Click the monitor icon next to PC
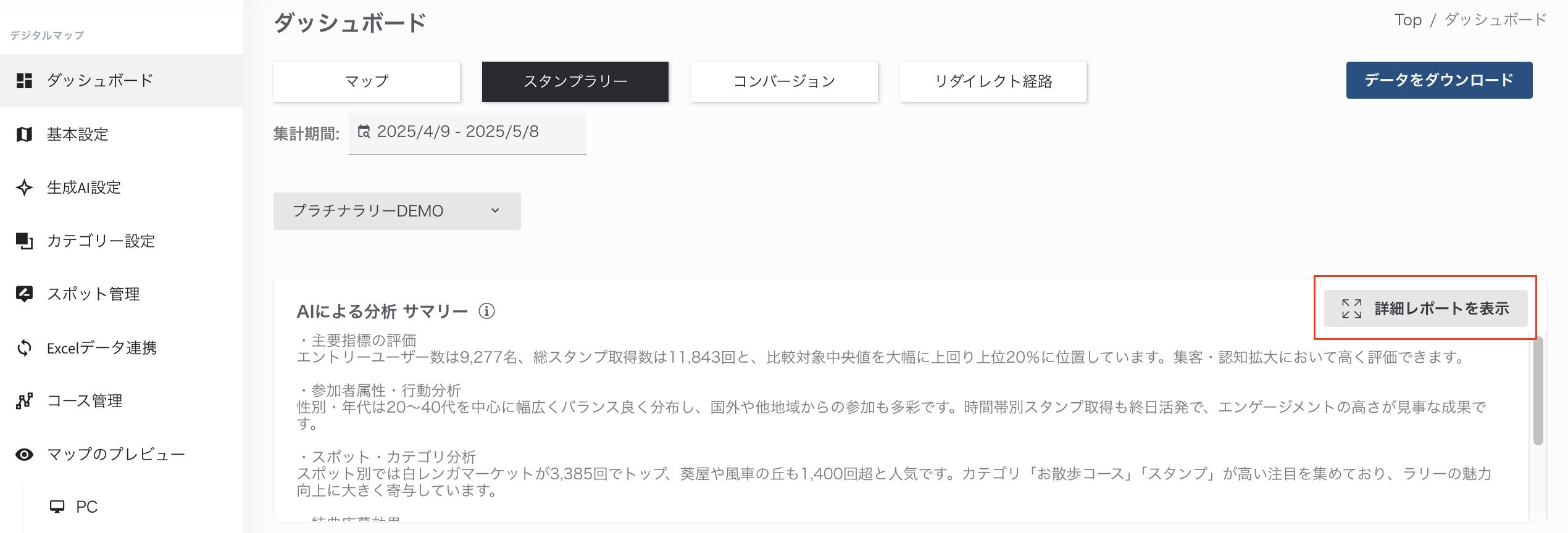The width and height of the screenshot is (1568, 533). pyautogui.click(x=57, y=506)
